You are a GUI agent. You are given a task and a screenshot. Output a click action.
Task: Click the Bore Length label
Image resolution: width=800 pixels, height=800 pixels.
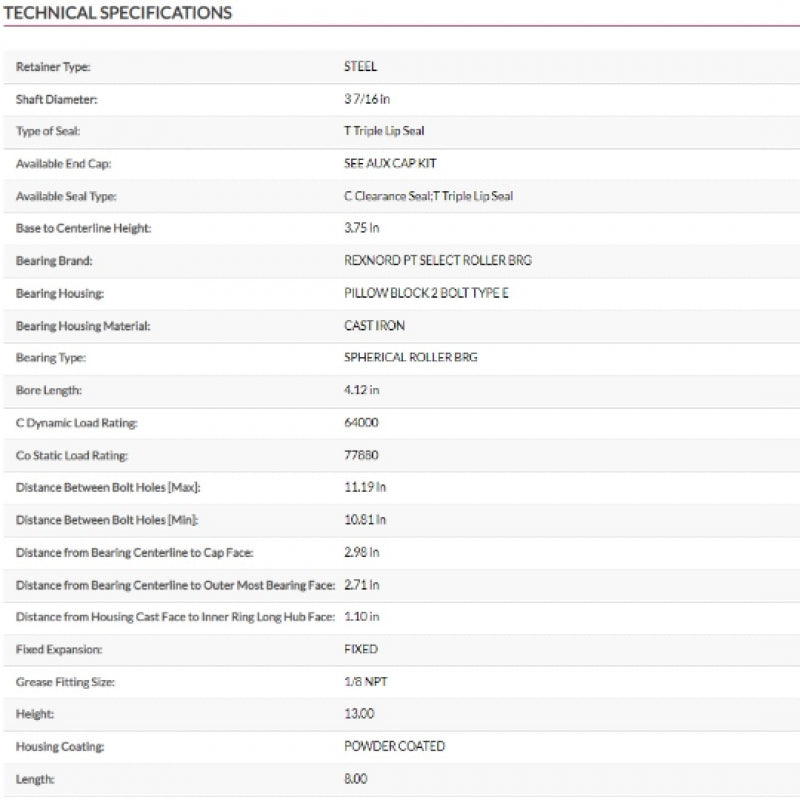point(48,390)
